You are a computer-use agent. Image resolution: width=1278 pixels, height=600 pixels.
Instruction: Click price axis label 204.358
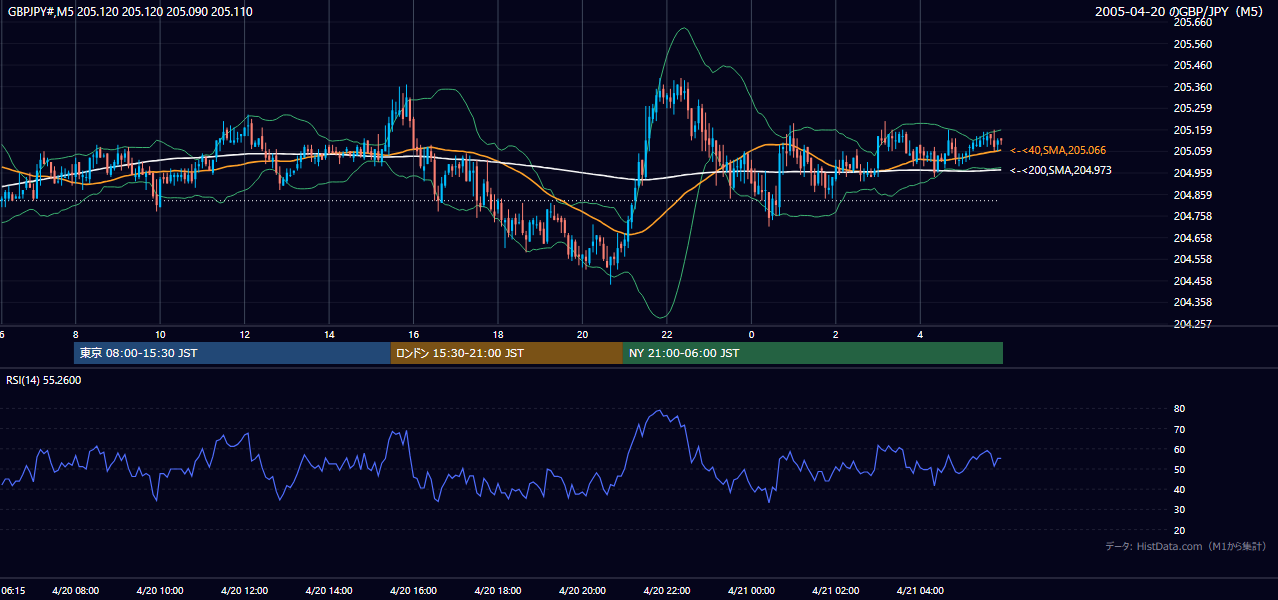pos(1193,302)
